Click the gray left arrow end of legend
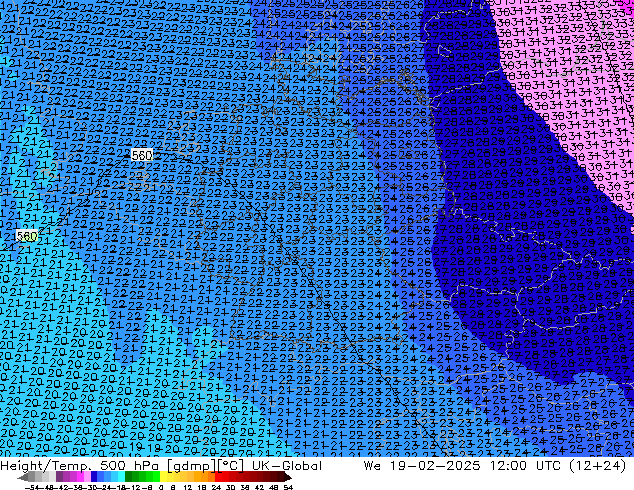 22,477
